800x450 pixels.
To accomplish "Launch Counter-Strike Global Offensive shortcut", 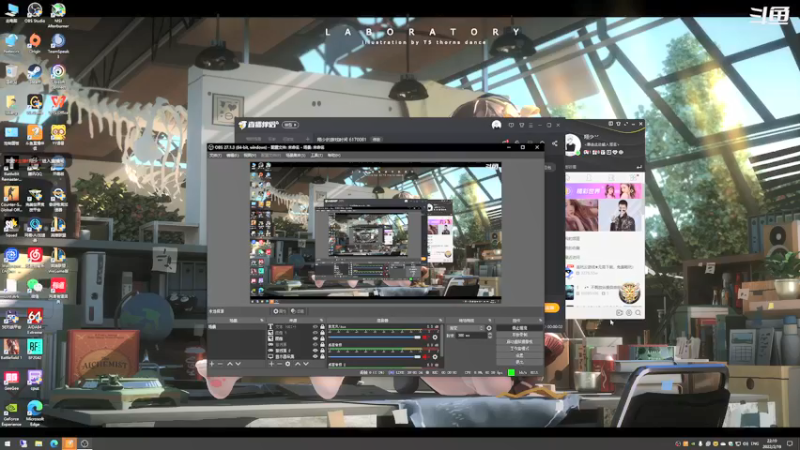I will click(11, 199).
